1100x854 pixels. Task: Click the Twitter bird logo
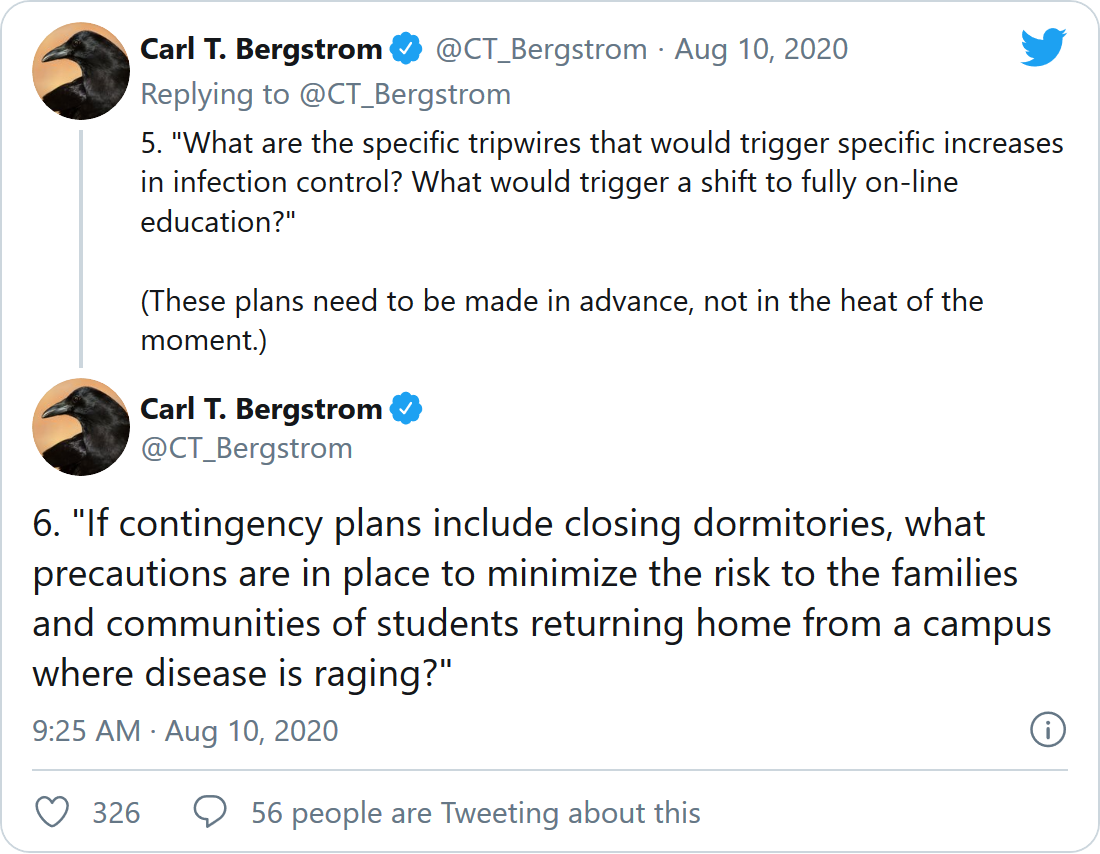(x=1043, y=48)
